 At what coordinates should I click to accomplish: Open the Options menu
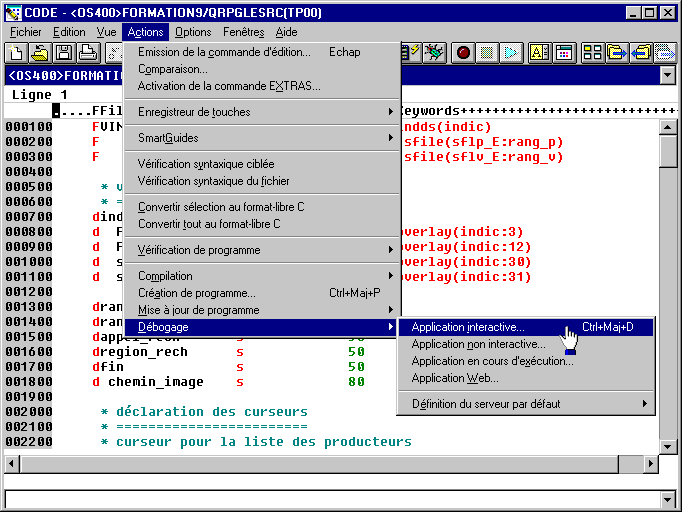tap(193, 32)
